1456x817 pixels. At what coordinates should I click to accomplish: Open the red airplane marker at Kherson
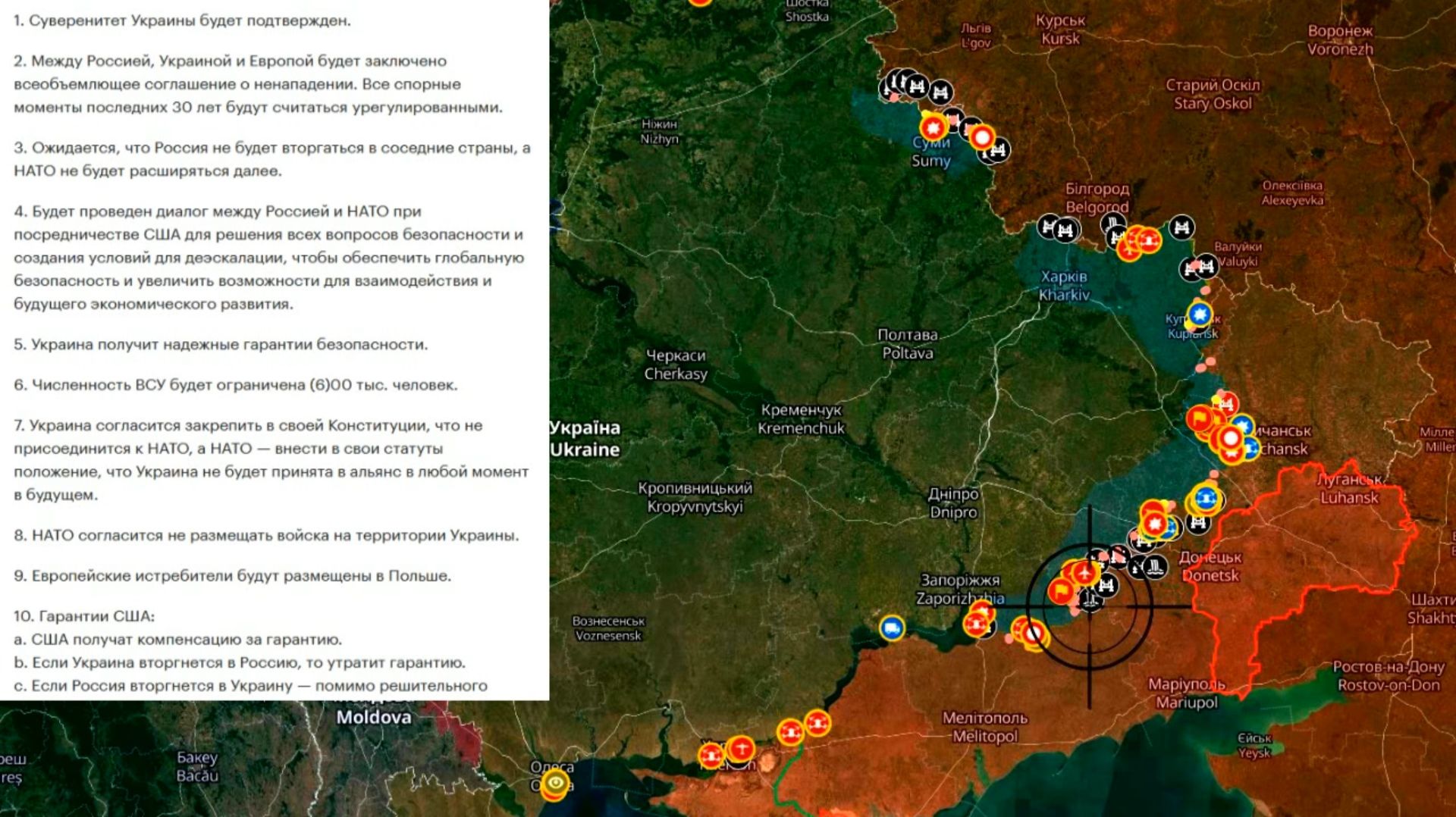741,749
